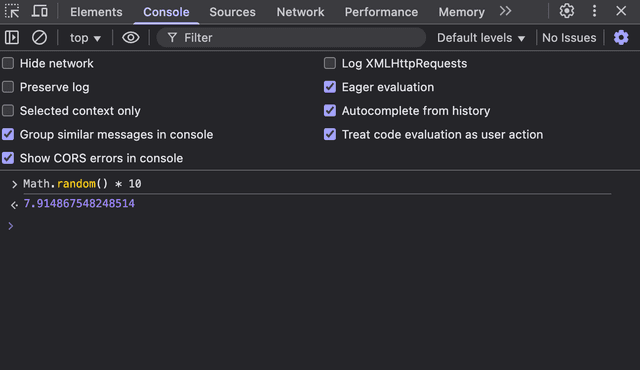Open the three-dot customize menu
The height and width of the screenshot is (370, 640).
[x=594, y=11]
